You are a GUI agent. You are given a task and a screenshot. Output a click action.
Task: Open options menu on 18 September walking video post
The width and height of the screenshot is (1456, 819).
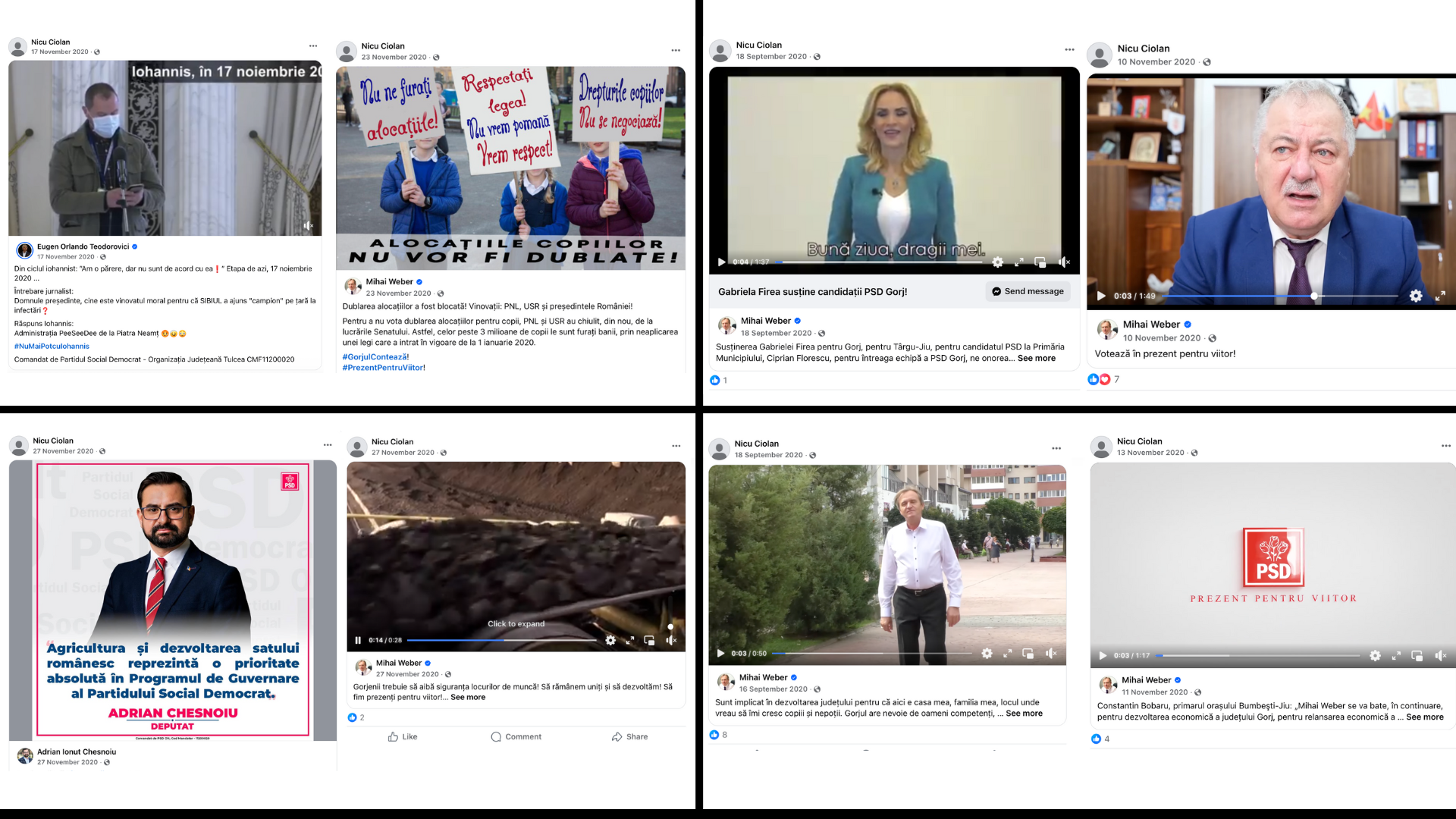(1056, 448)
